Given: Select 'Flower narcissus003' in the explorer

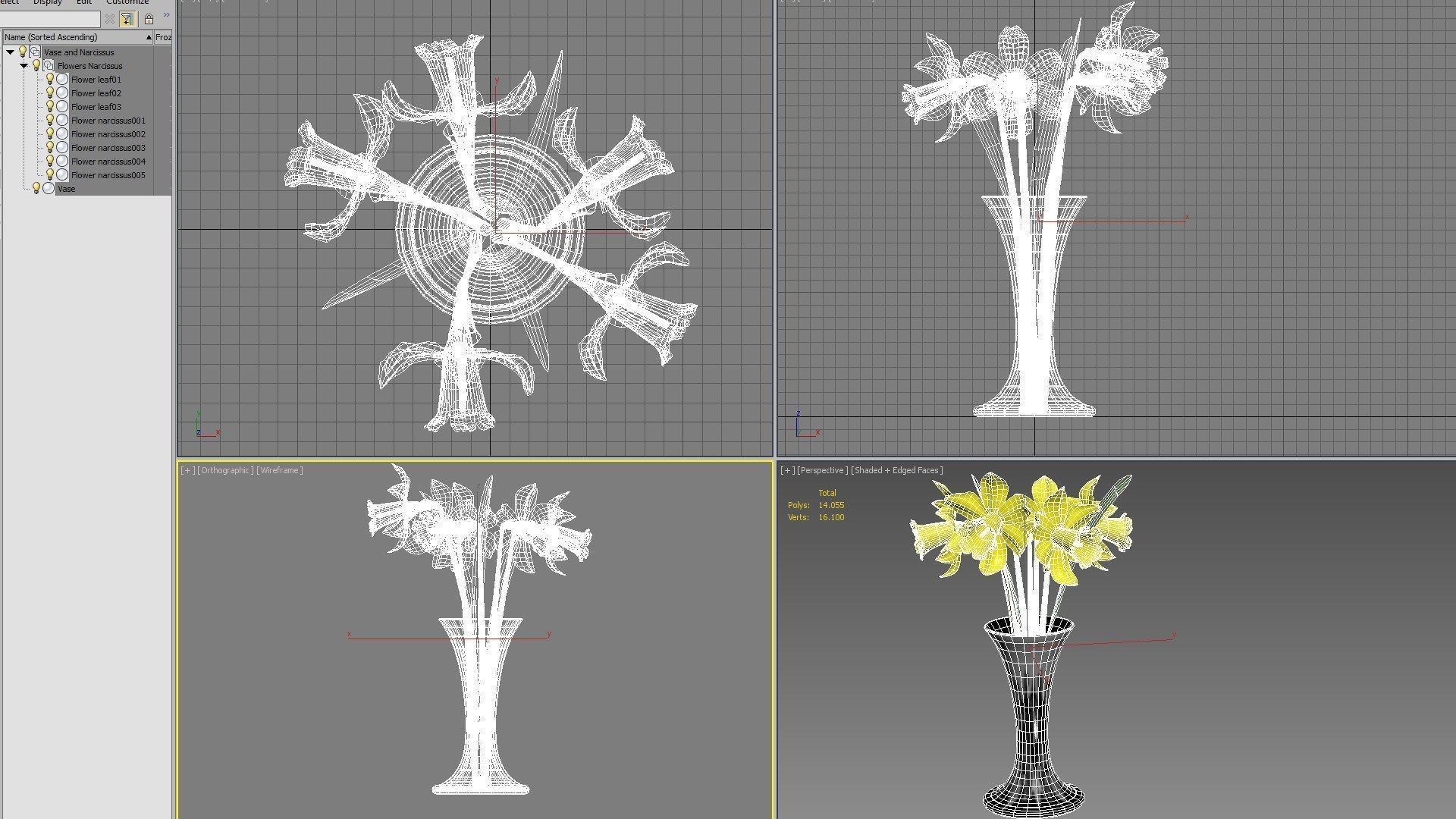Looking at the screenshot, I should point(108,148).
